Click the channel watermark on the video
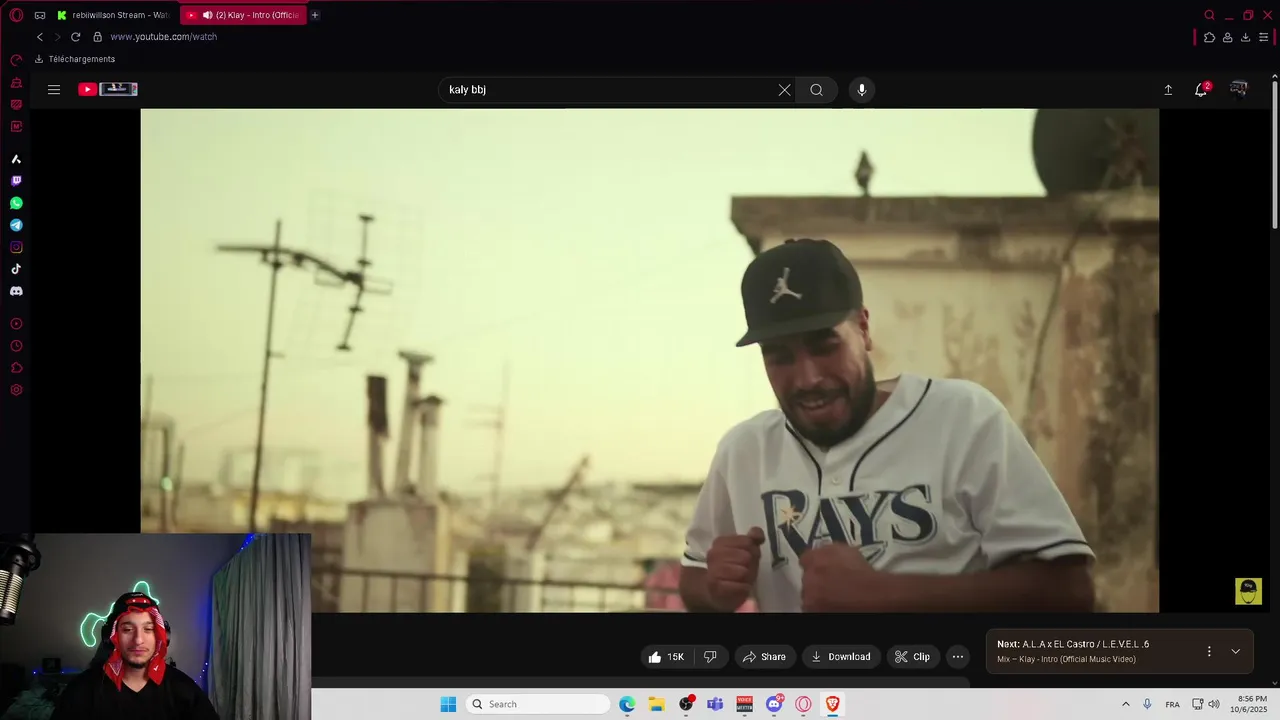Image resolution: width=1280 pixels, height=720 pixels. coord(1248,591)
